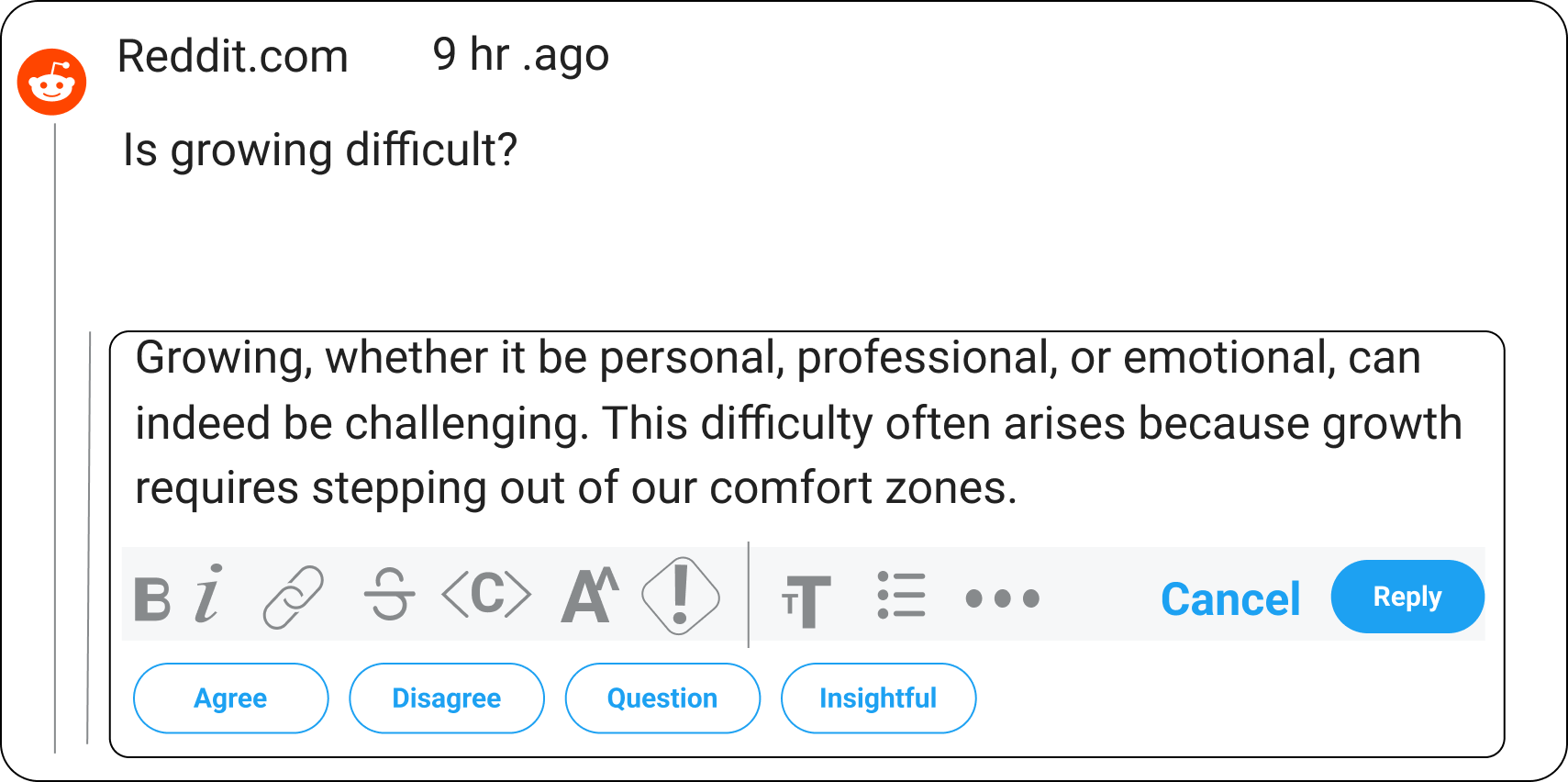Click the superscript A icon
This screenshot has width=1568, height=782.
click(x=589, y=597)
